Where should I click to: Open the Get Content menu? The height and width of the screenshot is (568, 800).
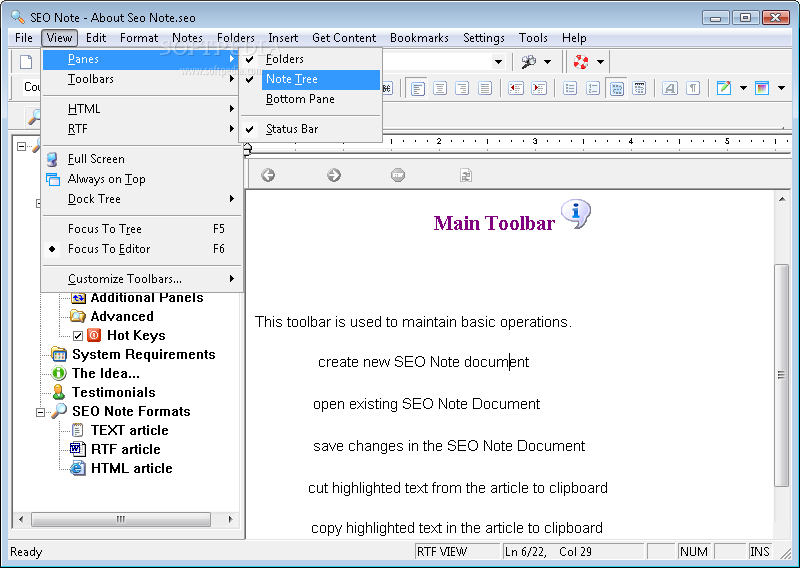344,38
